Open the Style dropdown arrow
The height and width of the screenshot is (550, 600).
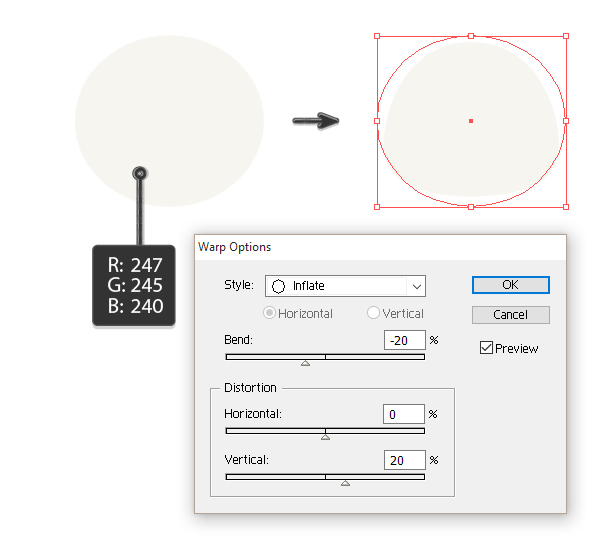coord(417,286)
